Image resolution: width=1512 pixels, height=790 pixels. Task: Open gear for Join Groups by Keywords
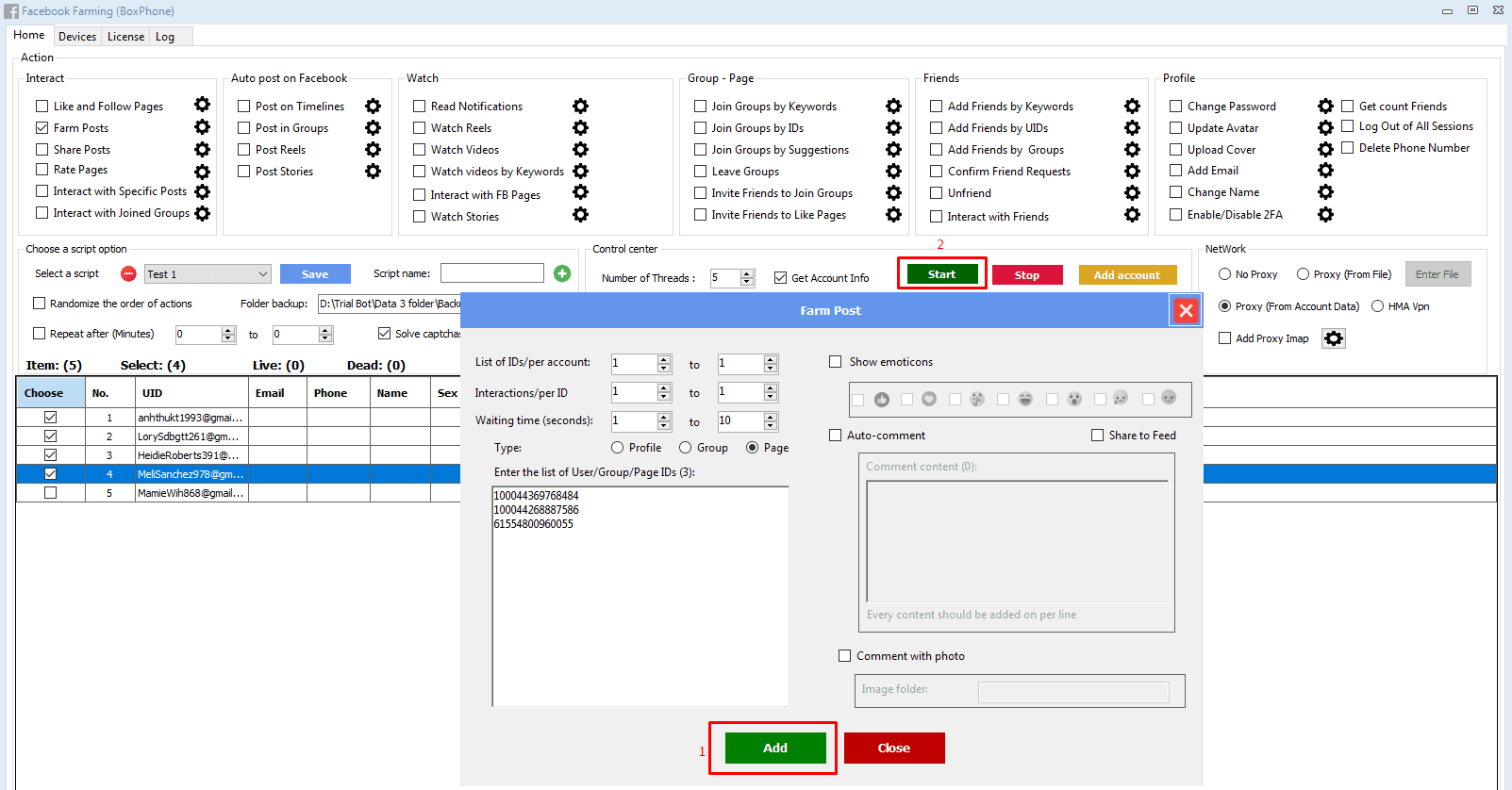point(893,106)
